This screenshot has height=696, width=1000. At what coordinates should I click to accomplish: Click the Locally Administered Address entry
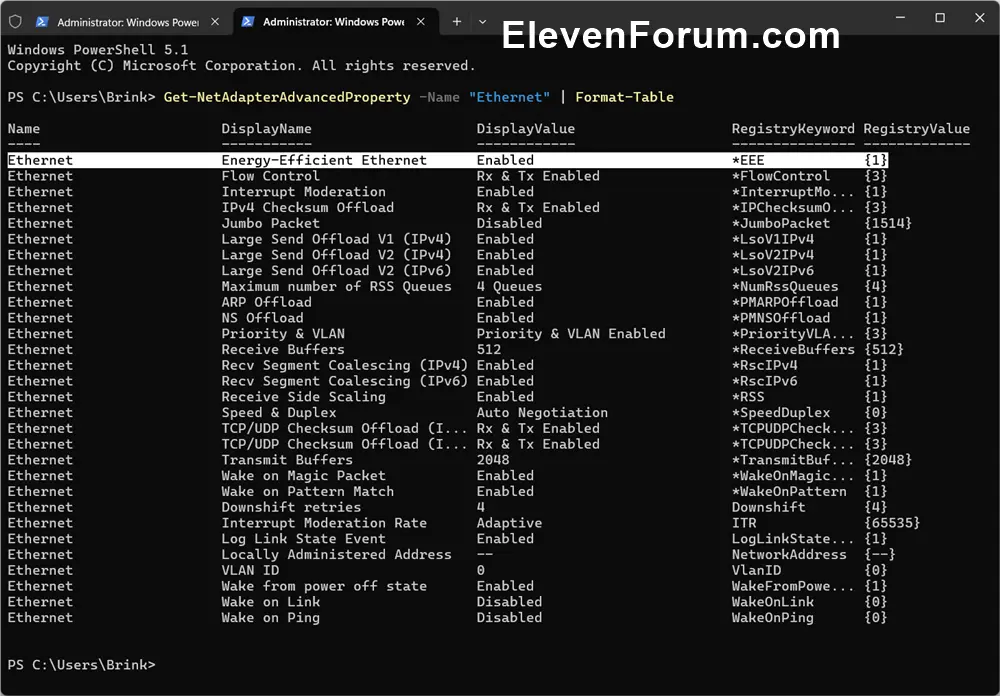(x=336, y=554)
